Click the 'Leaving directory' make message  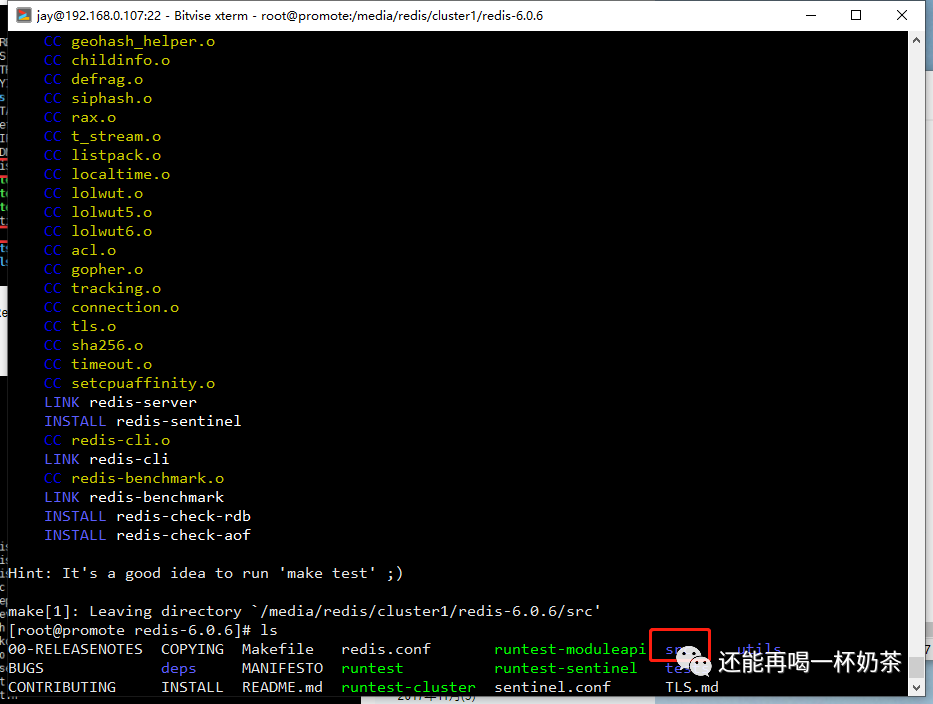[304, 612]
